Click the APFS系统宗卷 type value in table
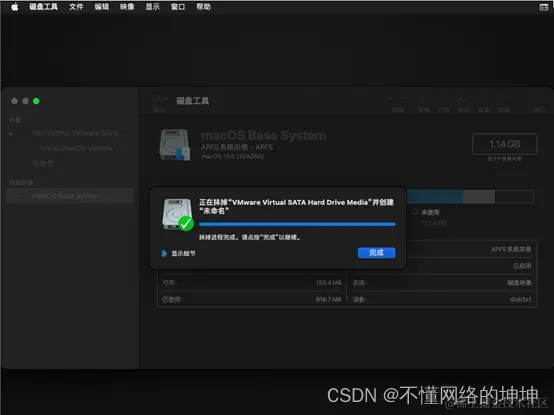The image size is (554, 415). point(511,249)
